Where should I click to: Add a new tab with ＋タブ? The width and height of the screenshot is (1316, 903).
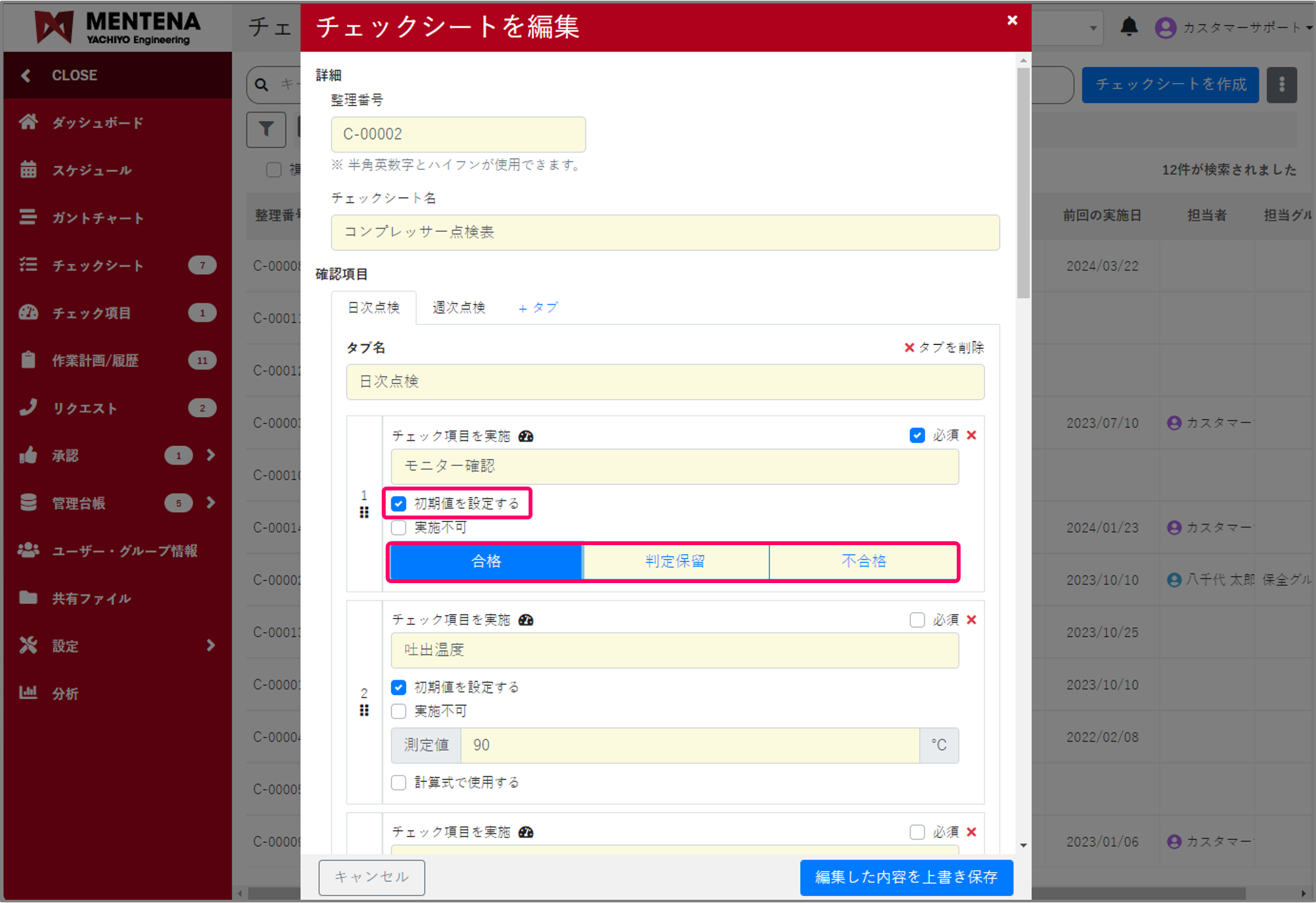(538, 308)
